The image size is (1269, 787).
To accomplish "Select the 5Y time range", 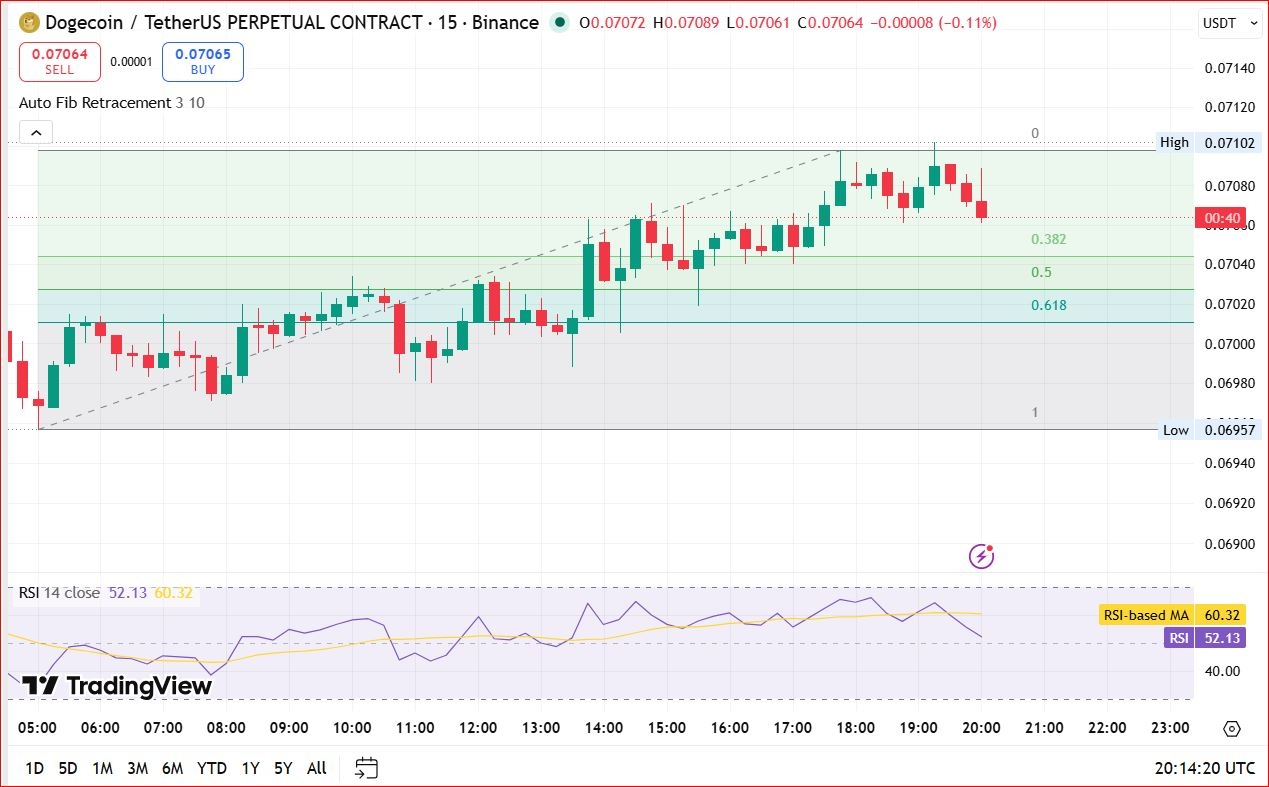I will pyautogui.click(x=283, y=768).
